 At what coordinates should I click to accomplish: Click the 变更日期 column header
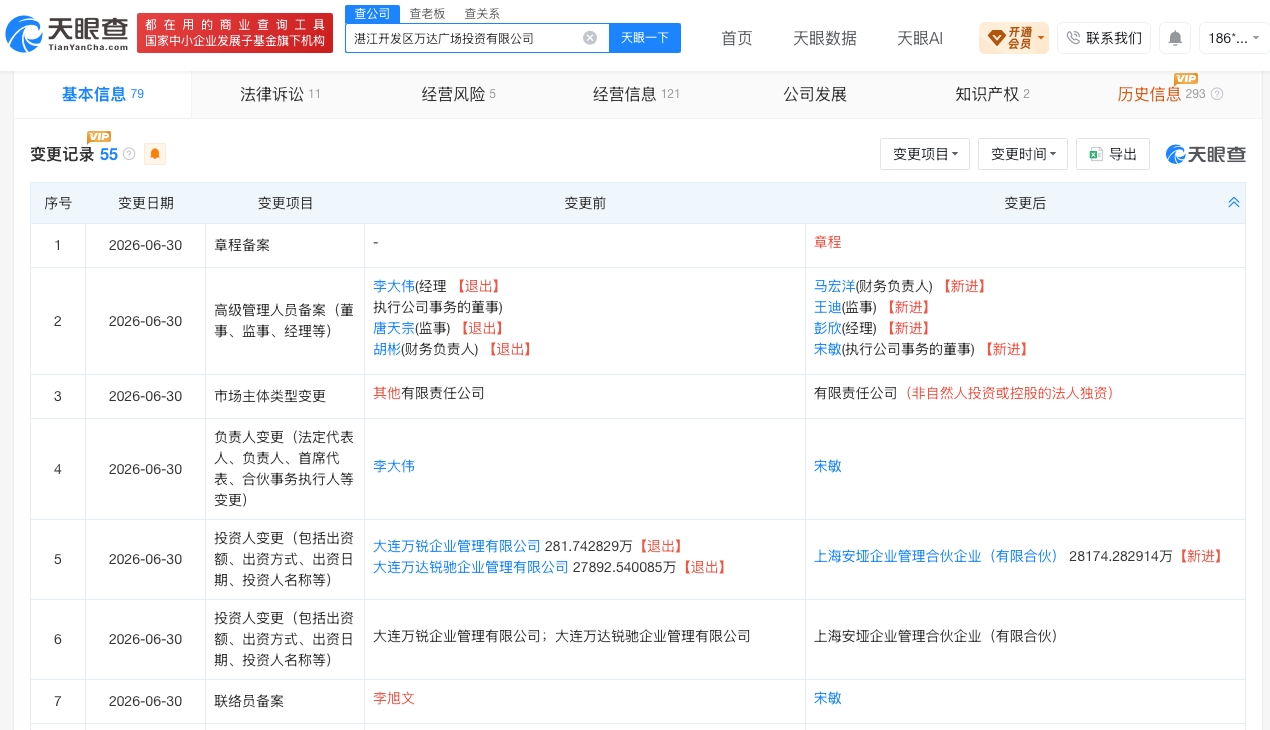[x=146, y=203]
